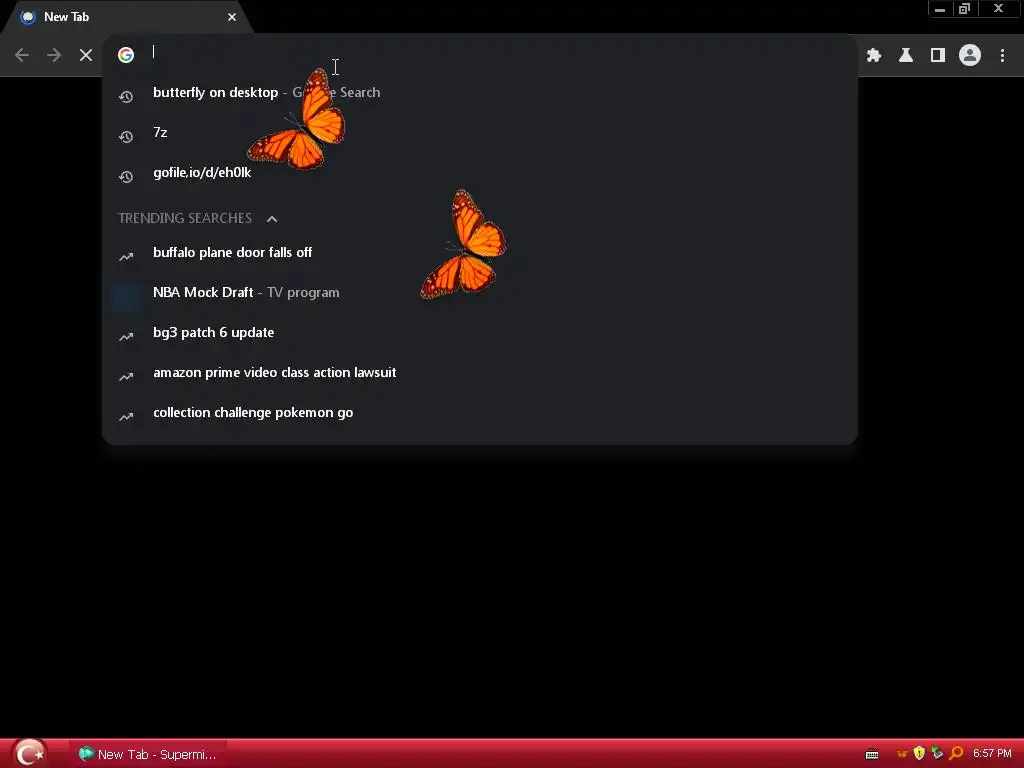Go back with the back arrow
Screen dimensions: 1024x768
[22, 55]
